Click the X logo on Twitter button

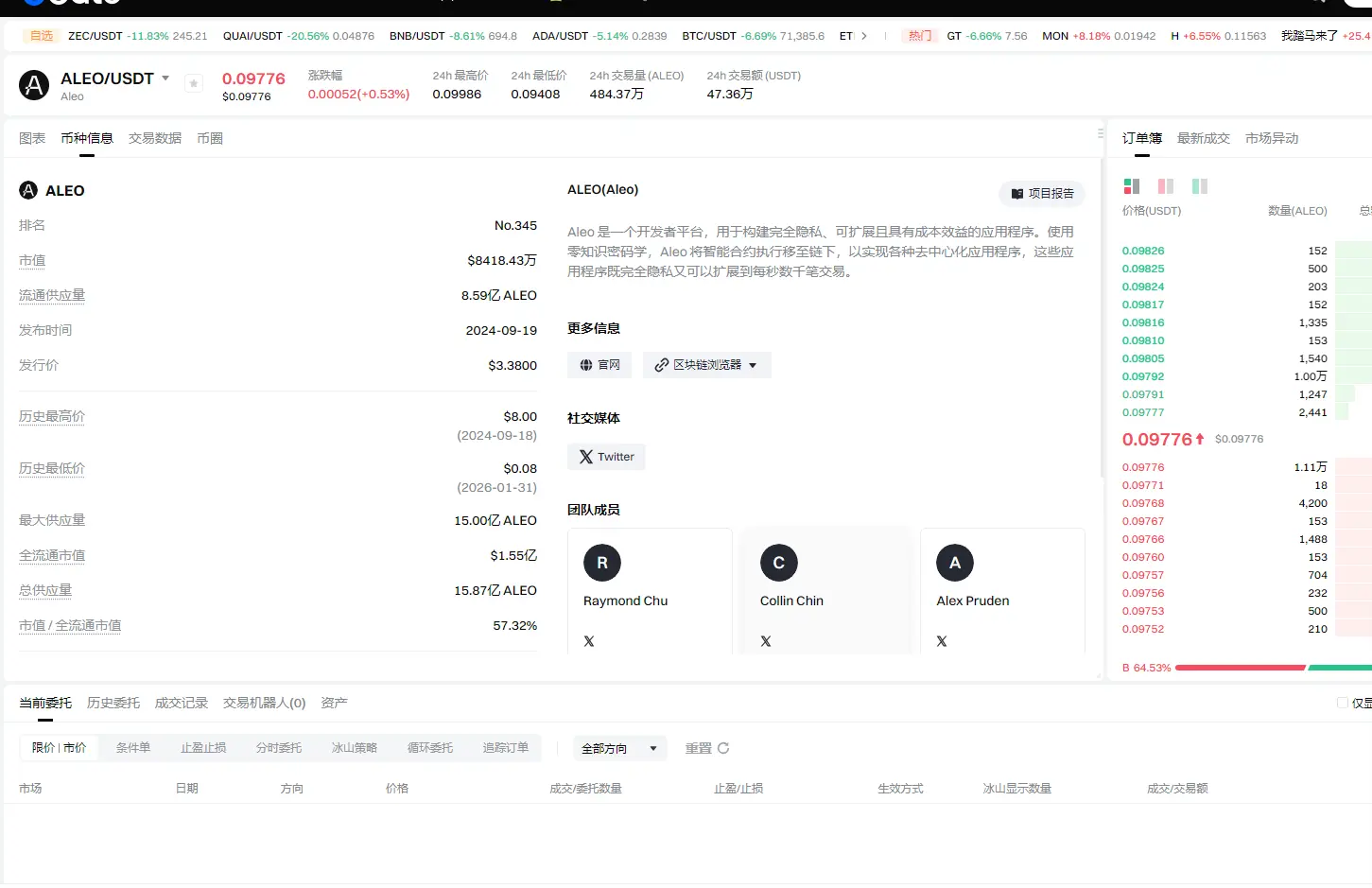(586, 457)
